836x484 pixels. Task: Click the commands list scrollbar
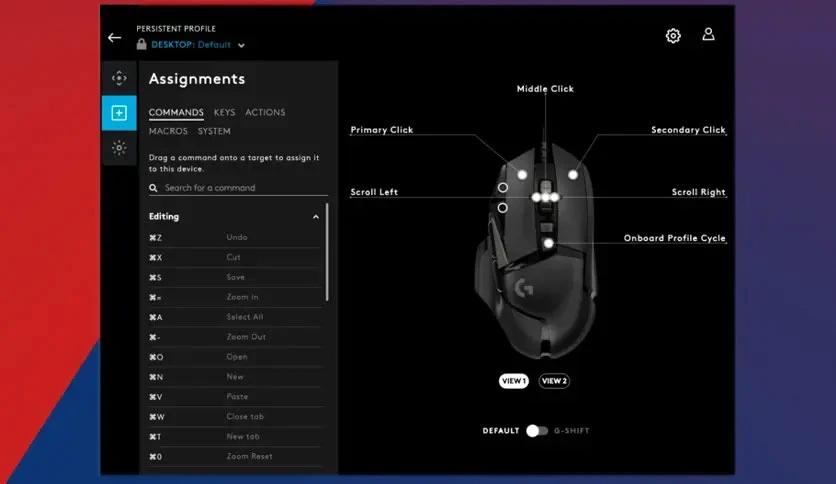click(x=327, y=252)
